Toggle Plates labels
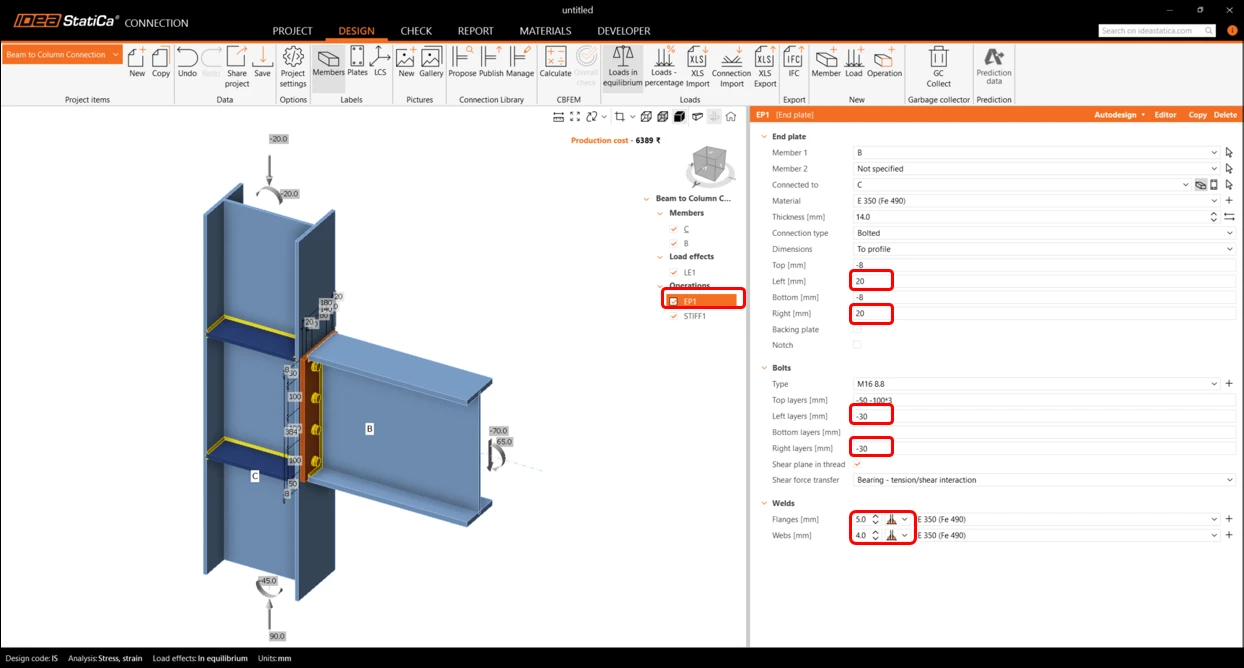Viewport: 1244px width, 668px height. pyautogui.click(x=357, y=62)
